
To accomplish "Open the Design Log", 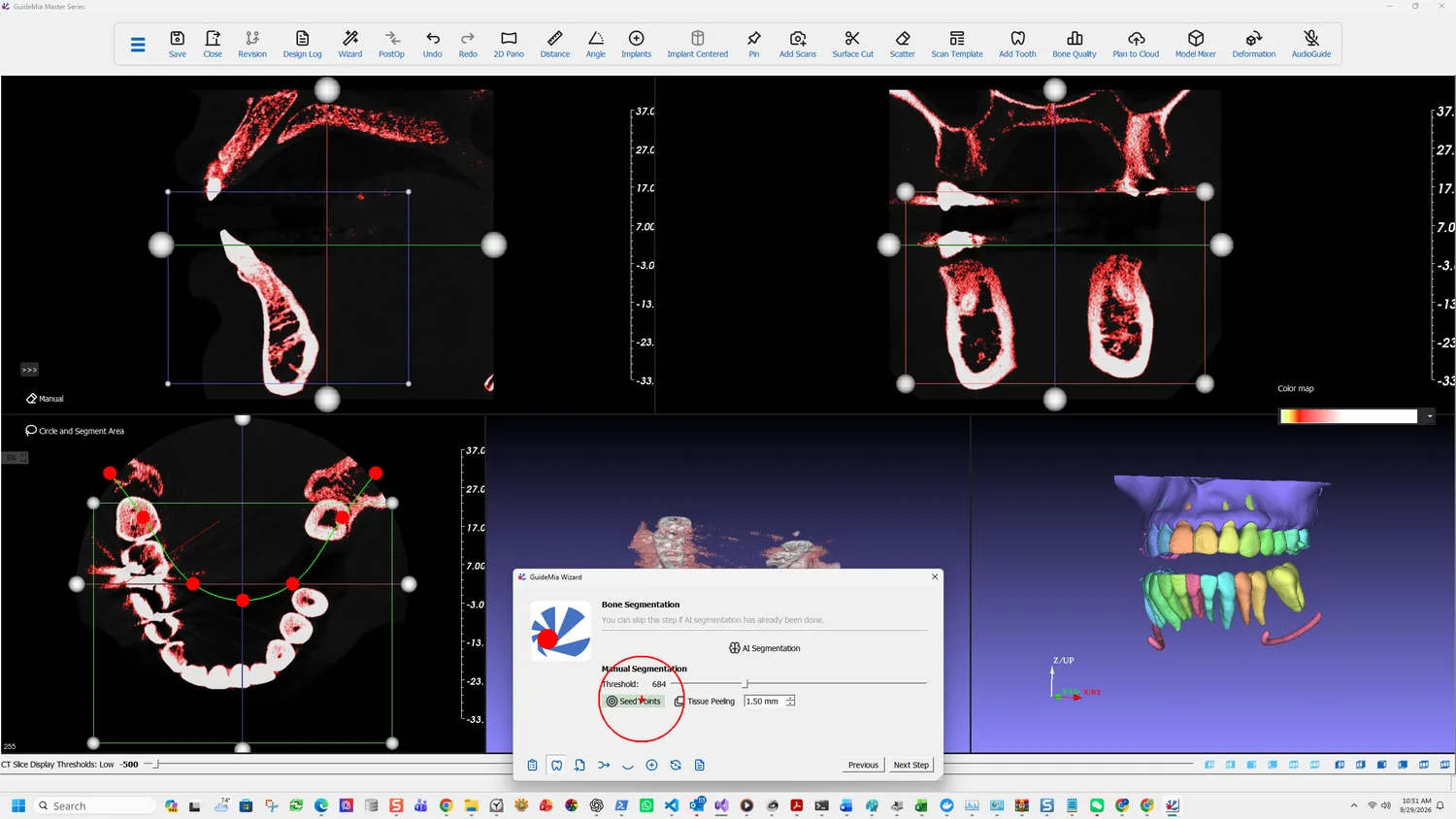I will [x=302, y=44].
